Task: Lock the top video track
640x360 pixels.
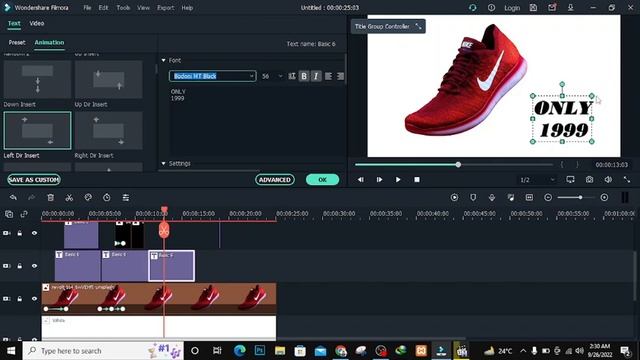Action: click(x=20, y=233)
